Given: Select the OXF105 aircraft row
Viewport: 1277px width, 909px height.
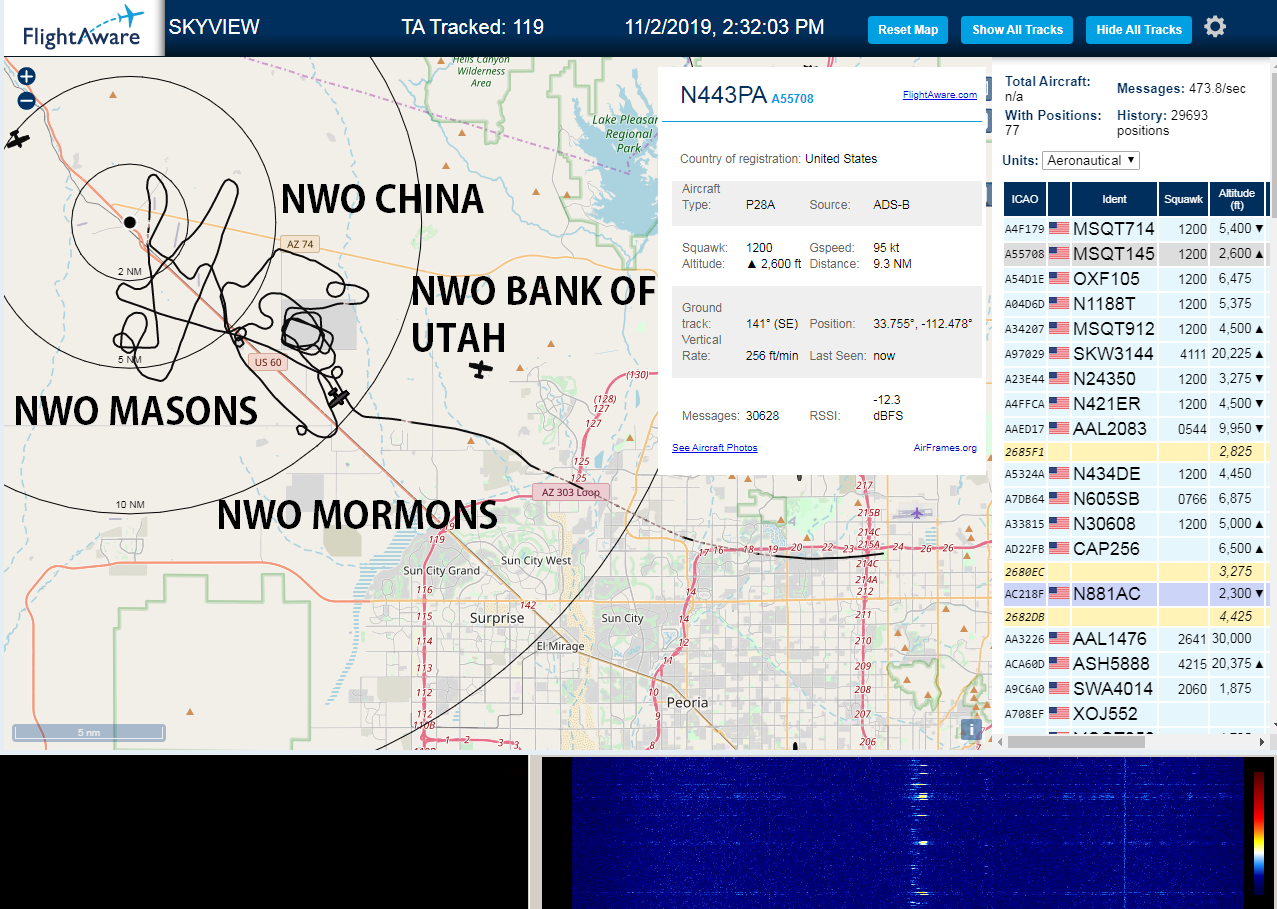Looking at the screenshot, I should (1136, 279).
